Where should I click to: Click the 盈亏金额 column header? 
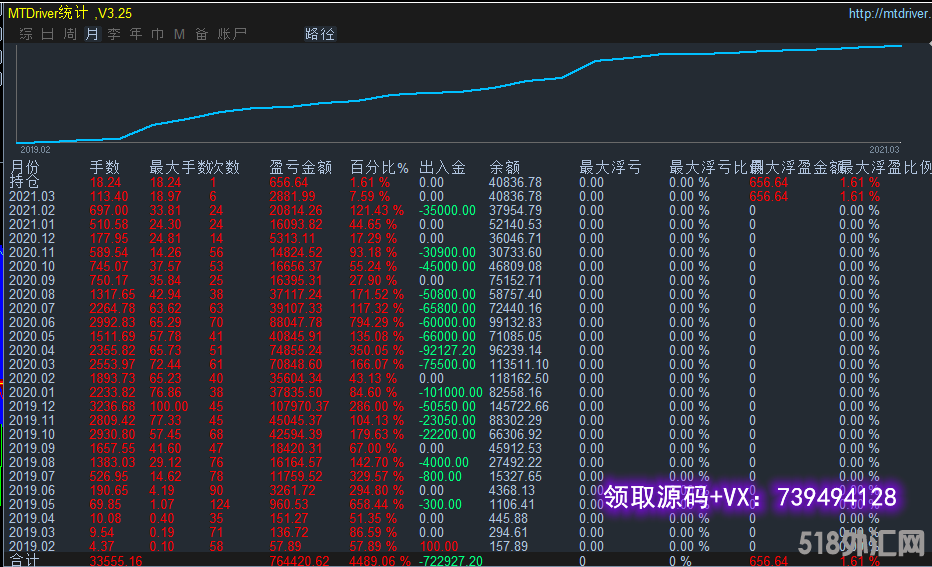300,167
